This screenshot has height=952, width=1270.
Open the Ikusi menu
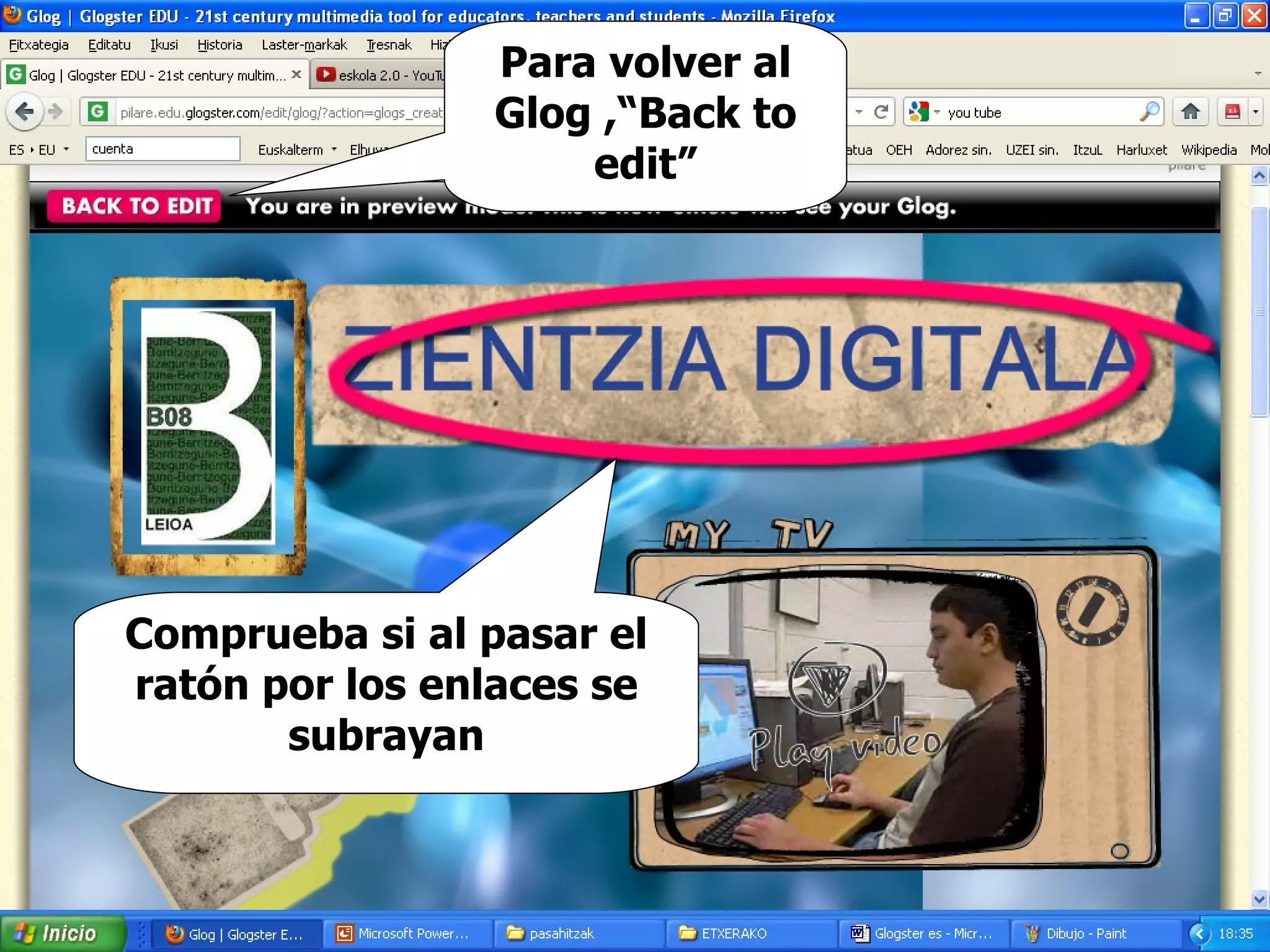pos(164,45)
